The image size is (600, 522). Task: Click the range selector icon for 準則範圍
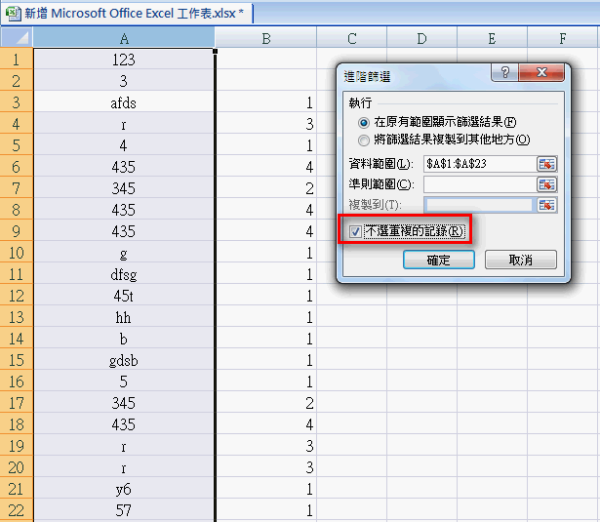[x=546, y=184]
